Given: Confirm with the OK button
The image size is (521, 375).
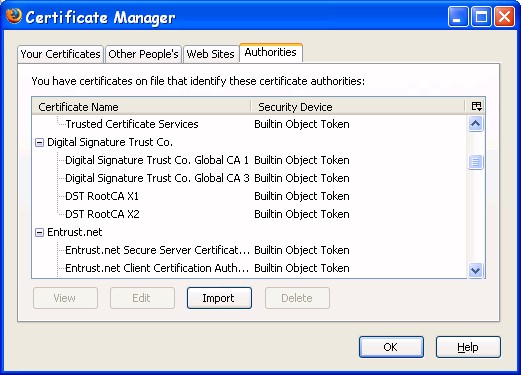Looking at the screenshot, I should tap(391, 347).
